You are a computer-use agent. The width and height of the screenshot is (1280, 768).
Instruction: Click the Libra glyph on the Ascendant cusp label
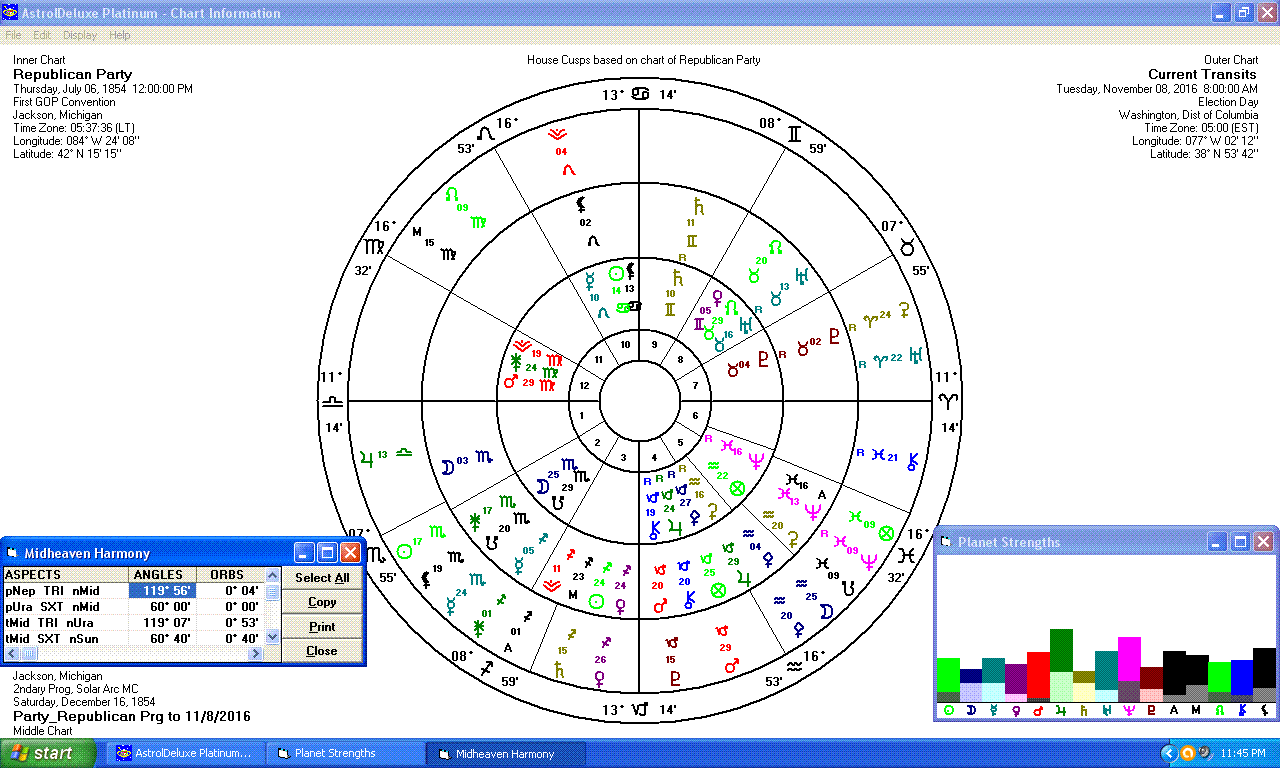332,401
